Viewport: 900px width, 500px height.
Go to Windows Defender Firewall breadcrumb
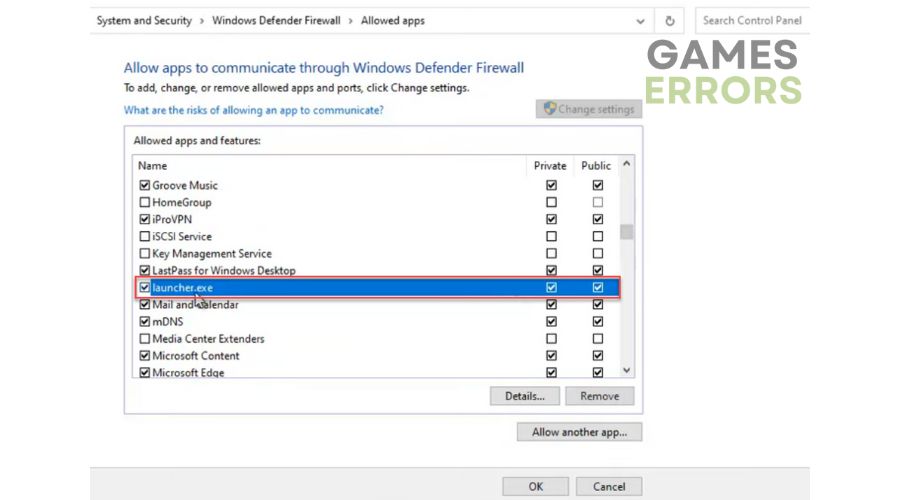pos(276,21)
